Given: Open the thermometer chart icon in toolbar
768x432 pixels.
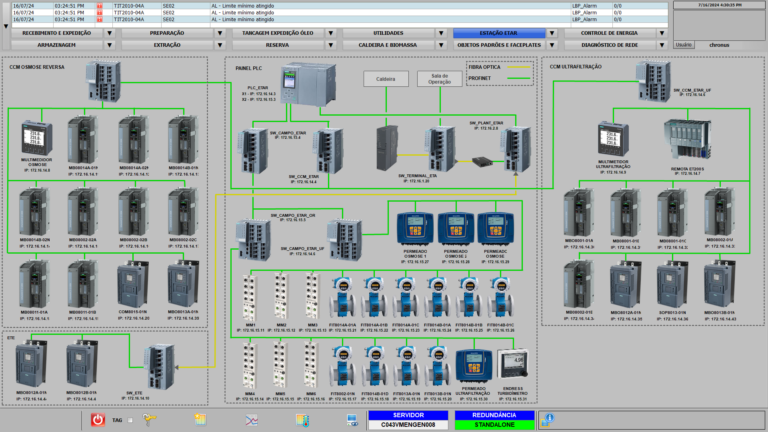Looking at the screenshot, I should click(x=302, y=420).
